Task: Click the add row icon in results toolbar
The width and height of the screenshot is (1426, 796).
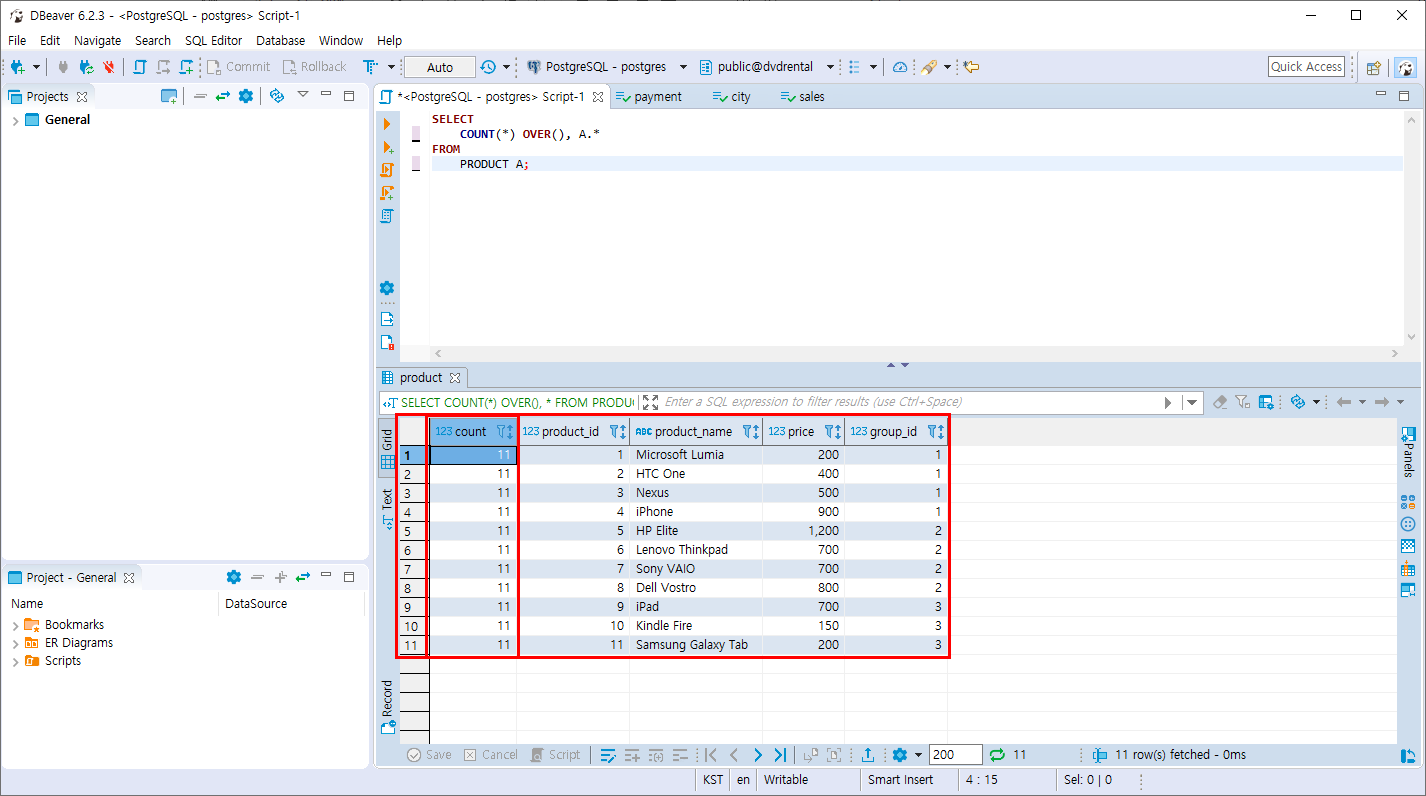Action: point(632,755)
